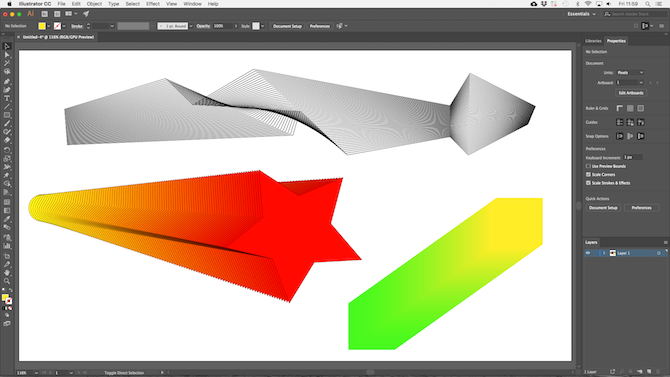The width and height of the screenshot is (670, 377).
Task: Select the Selection arrow tool
Action: (7, 46)
